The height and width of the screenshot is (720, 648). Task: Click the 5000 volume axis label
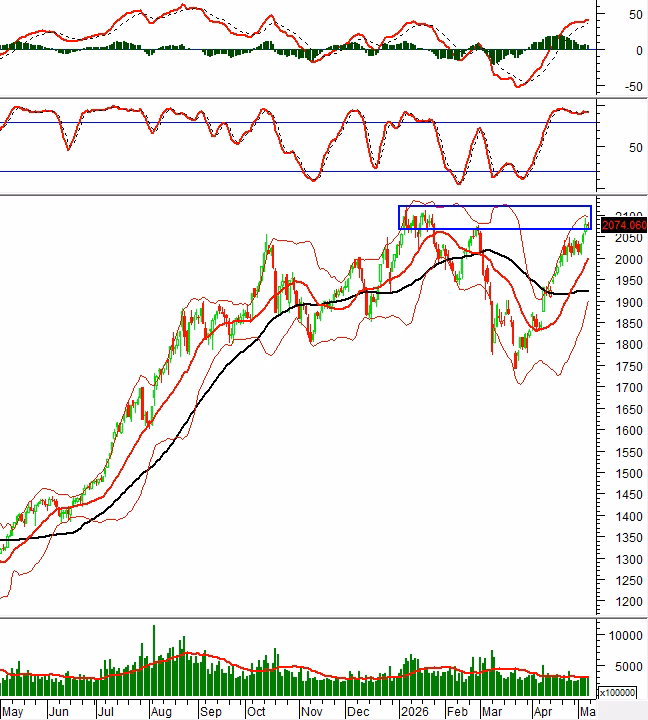click(629, 666)
